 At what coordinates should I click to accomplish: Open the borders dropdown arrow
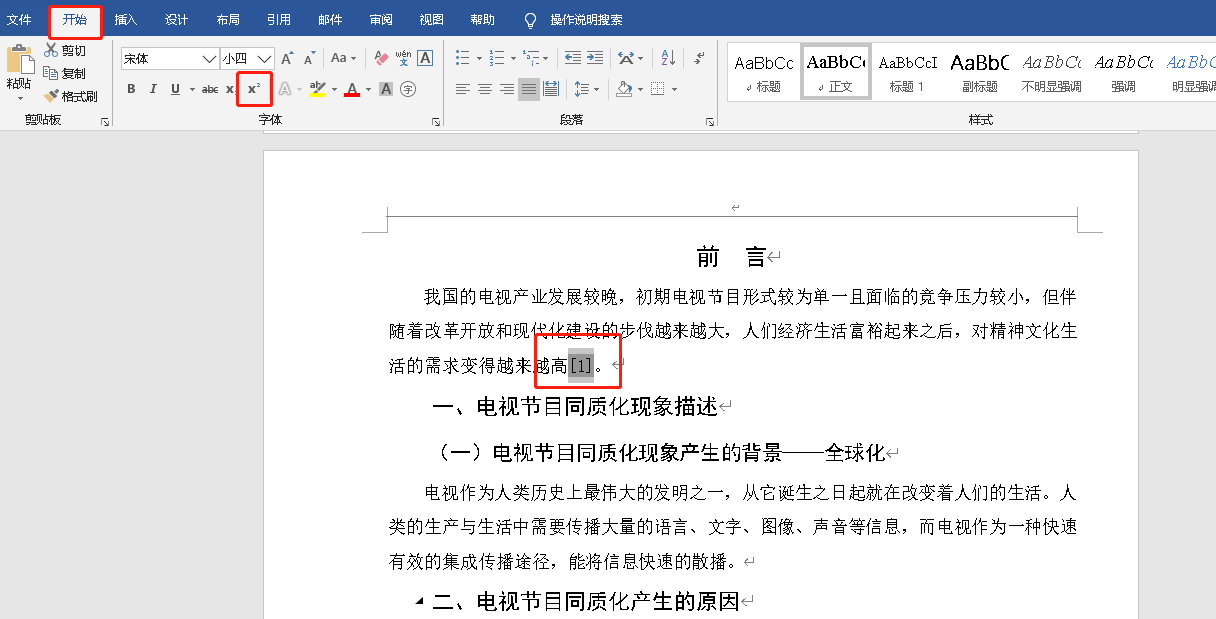point(674,89)
